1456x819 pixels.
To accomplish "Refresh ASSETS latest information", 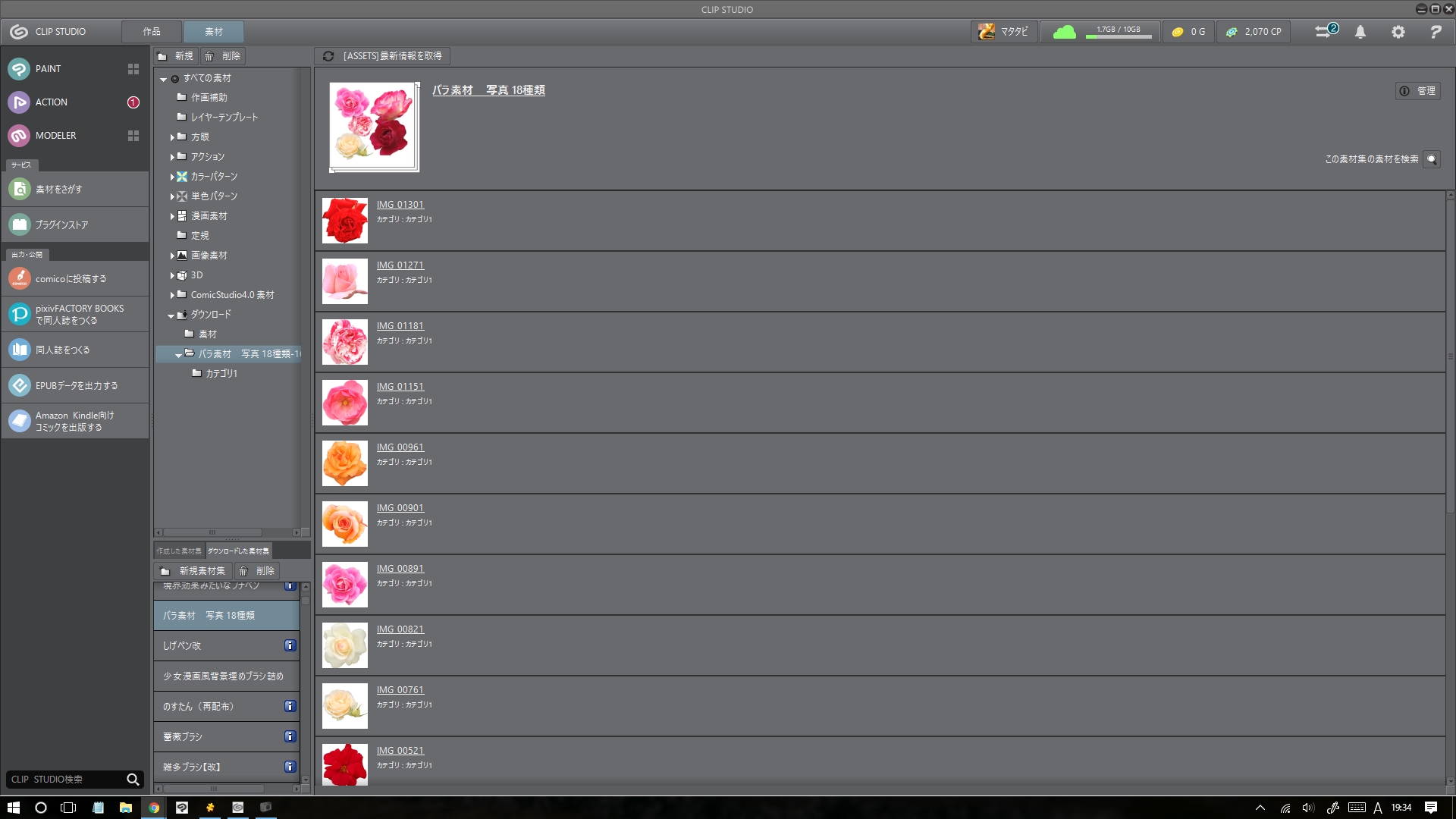I will click(x=382, y=56).
